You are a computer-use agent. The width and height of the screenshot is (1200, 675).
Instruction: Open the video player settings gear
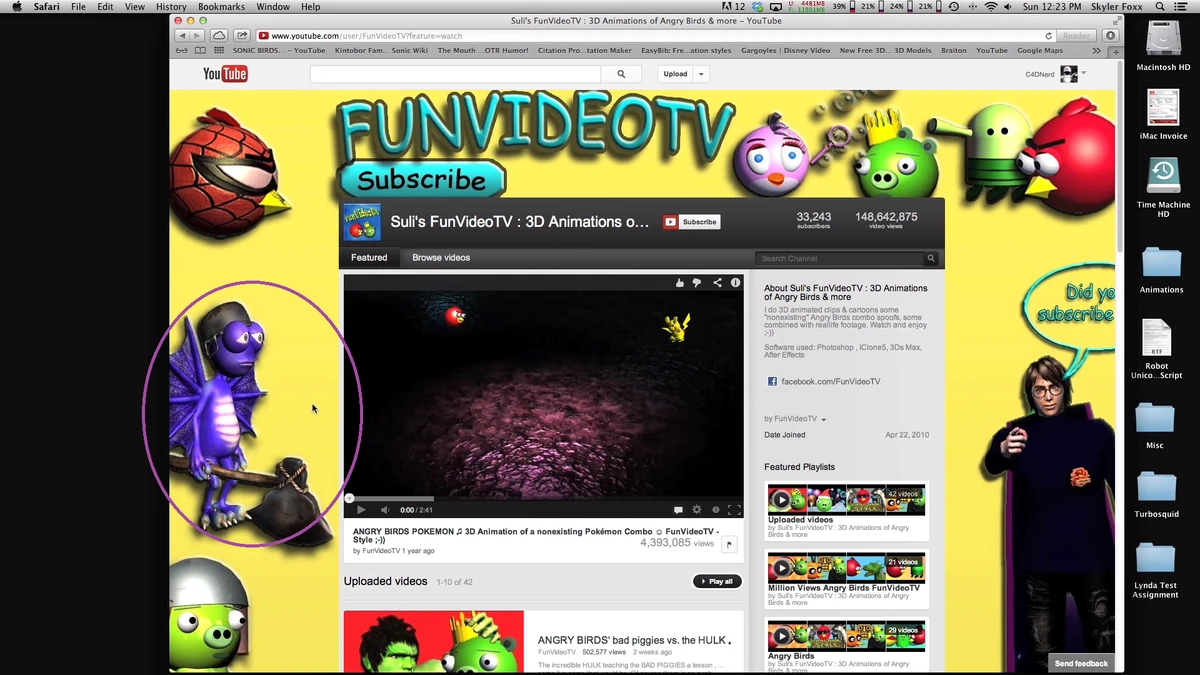pyautogui.click(x=697, y=509)
